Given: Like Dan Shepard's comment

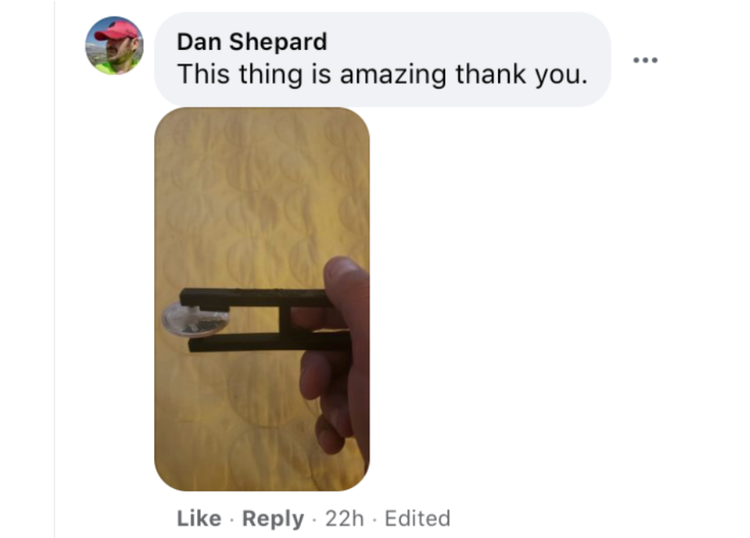Looking at the screenshot, I should 199,518.
